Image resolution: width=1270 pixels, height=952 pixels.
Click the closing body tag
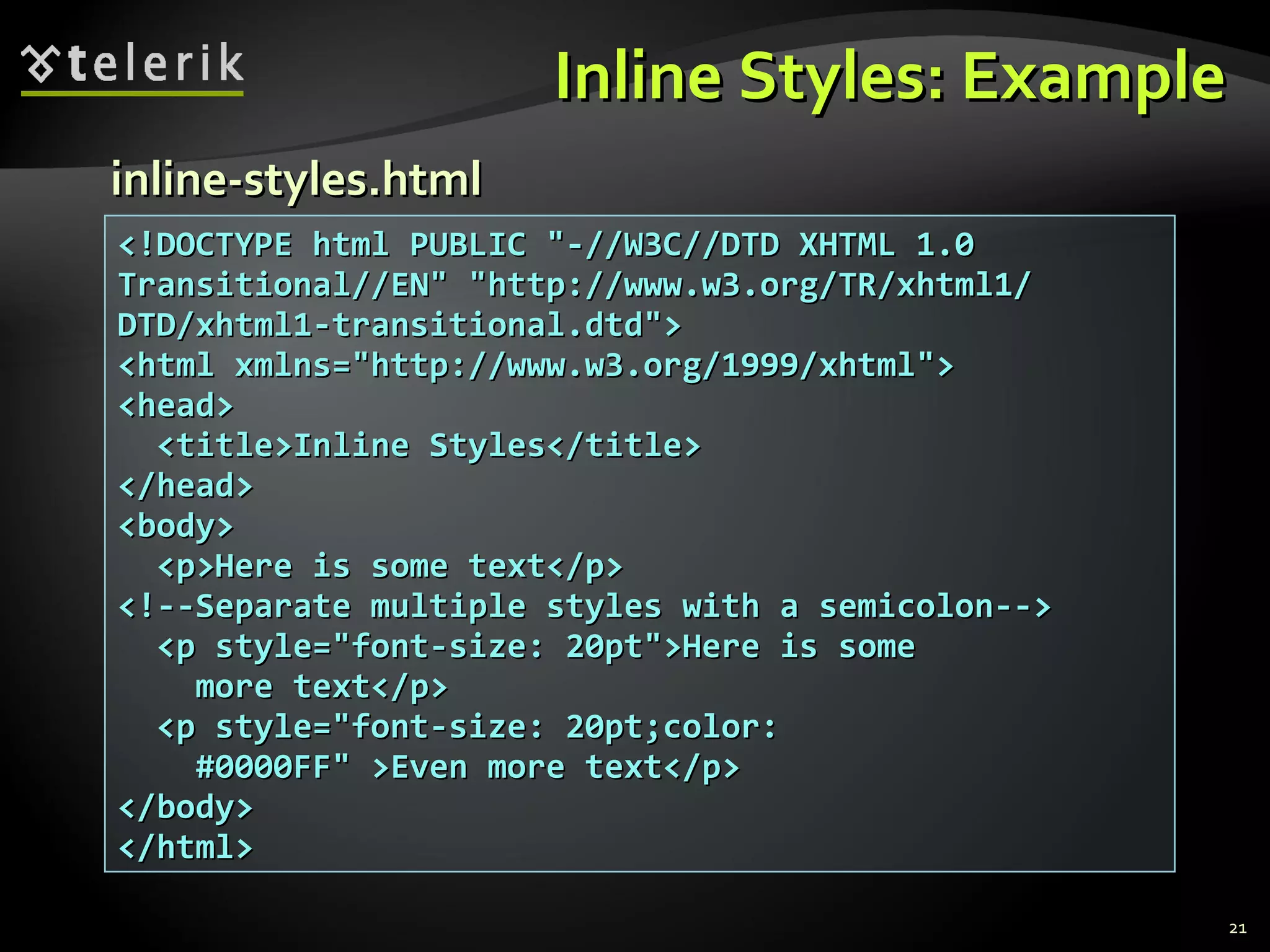[185, 808]
